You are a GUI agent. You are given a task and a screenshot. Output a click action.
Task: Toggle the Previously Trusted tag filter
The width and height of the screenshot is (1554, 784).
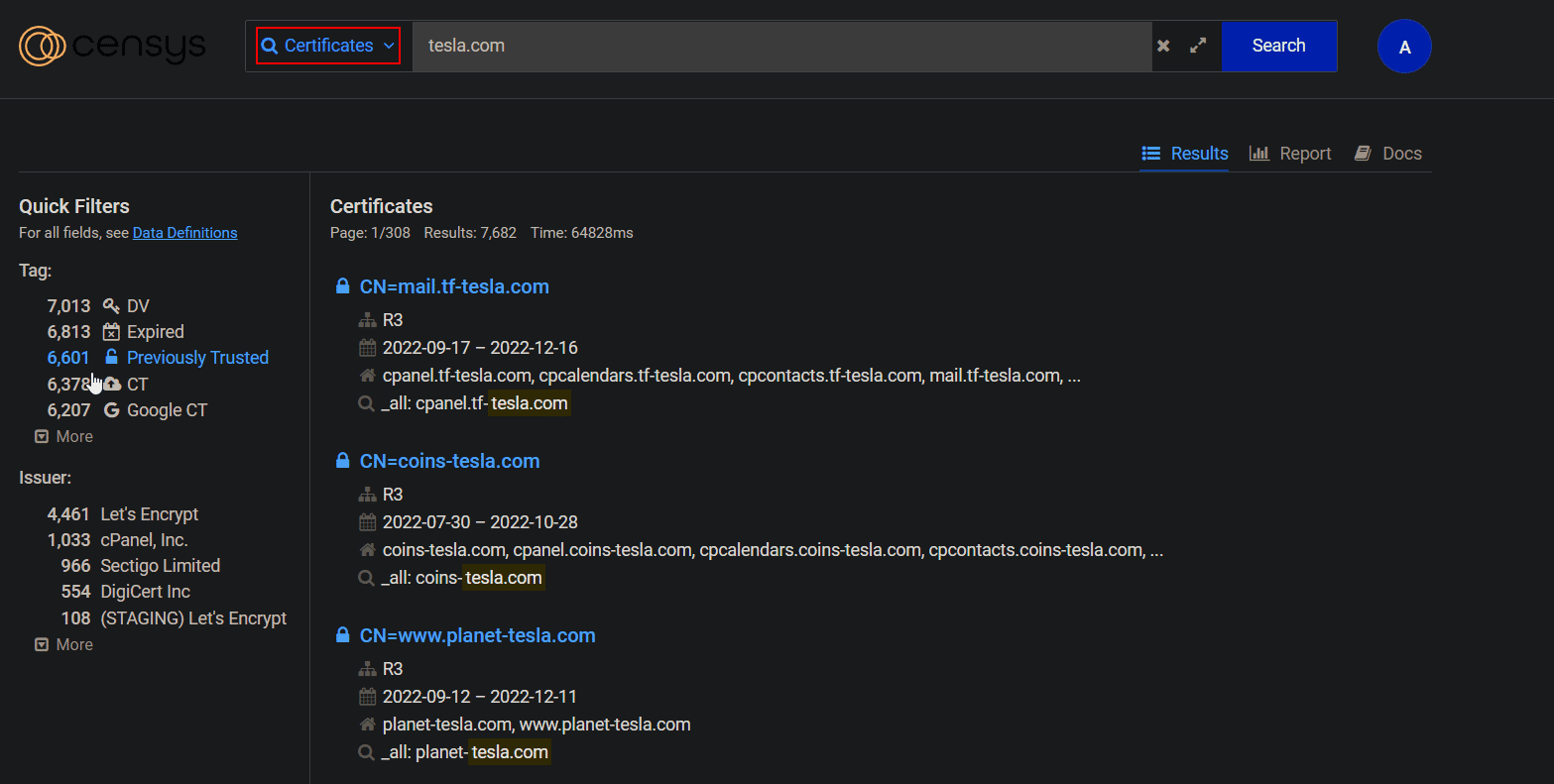[196, 357]
